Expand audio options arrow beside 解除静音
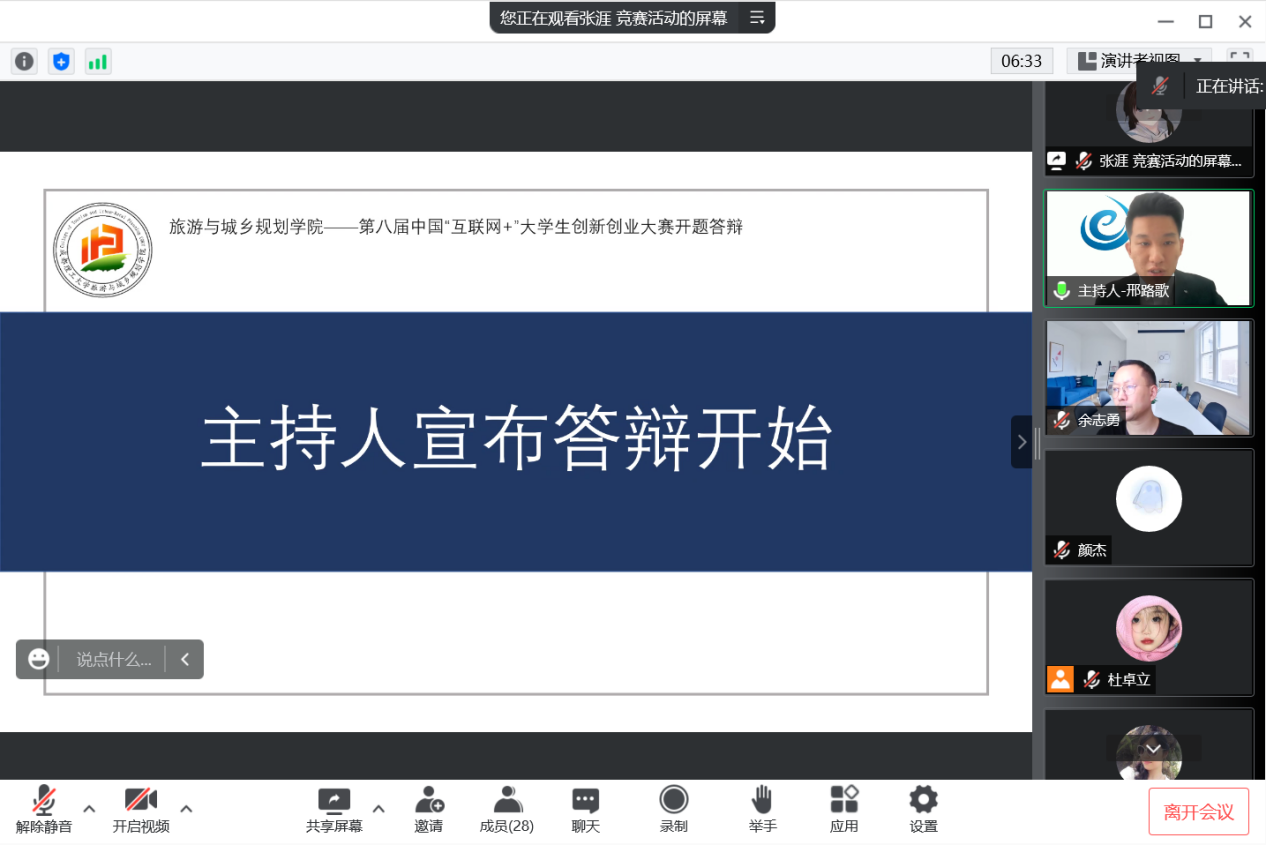 click(x=89, y=809)
